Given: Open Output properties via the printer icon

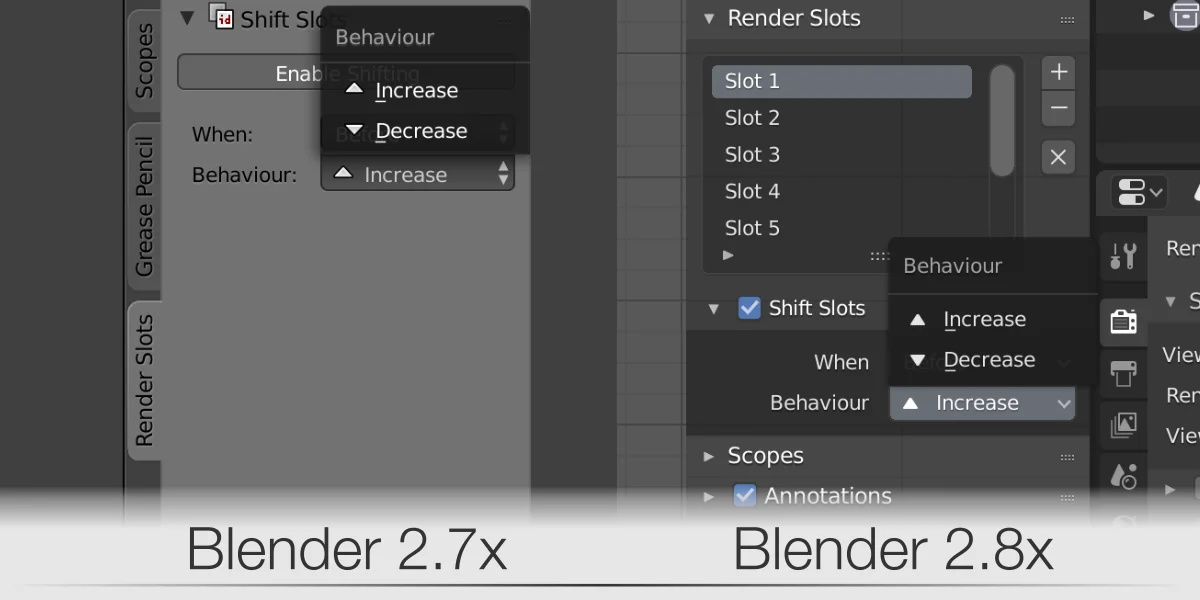Looking at the screenshot, I should (1123, 372).
